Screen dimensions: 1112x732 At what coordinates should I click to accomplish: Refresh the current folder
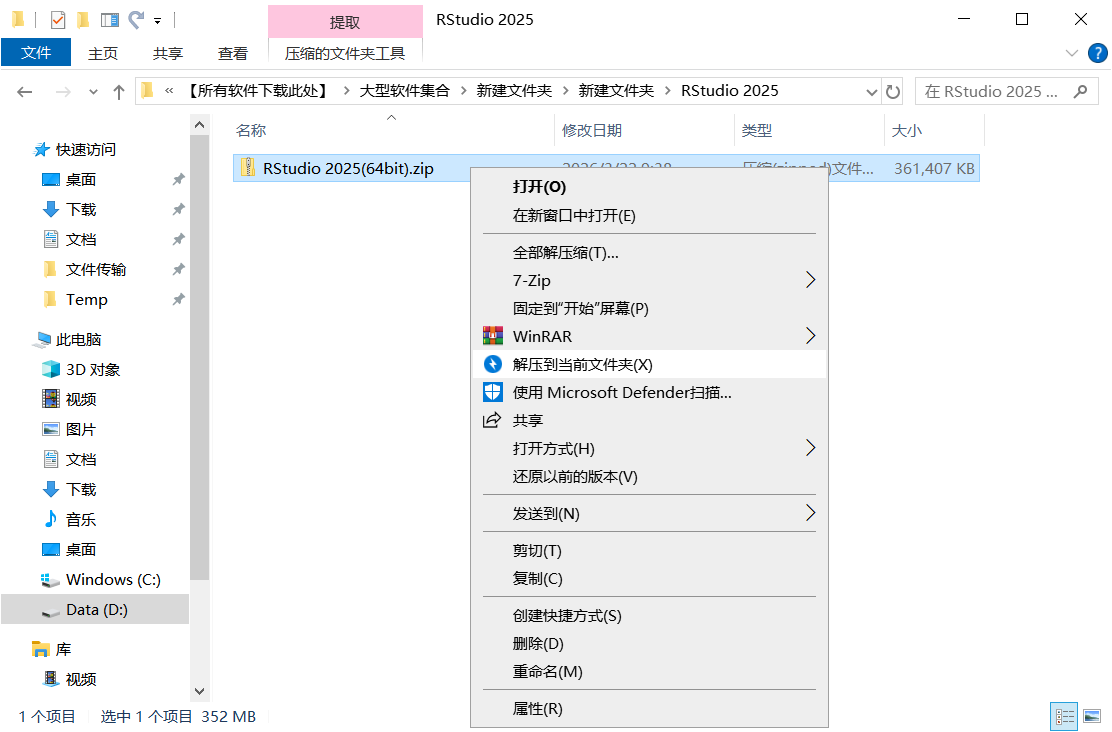(893, 92)
